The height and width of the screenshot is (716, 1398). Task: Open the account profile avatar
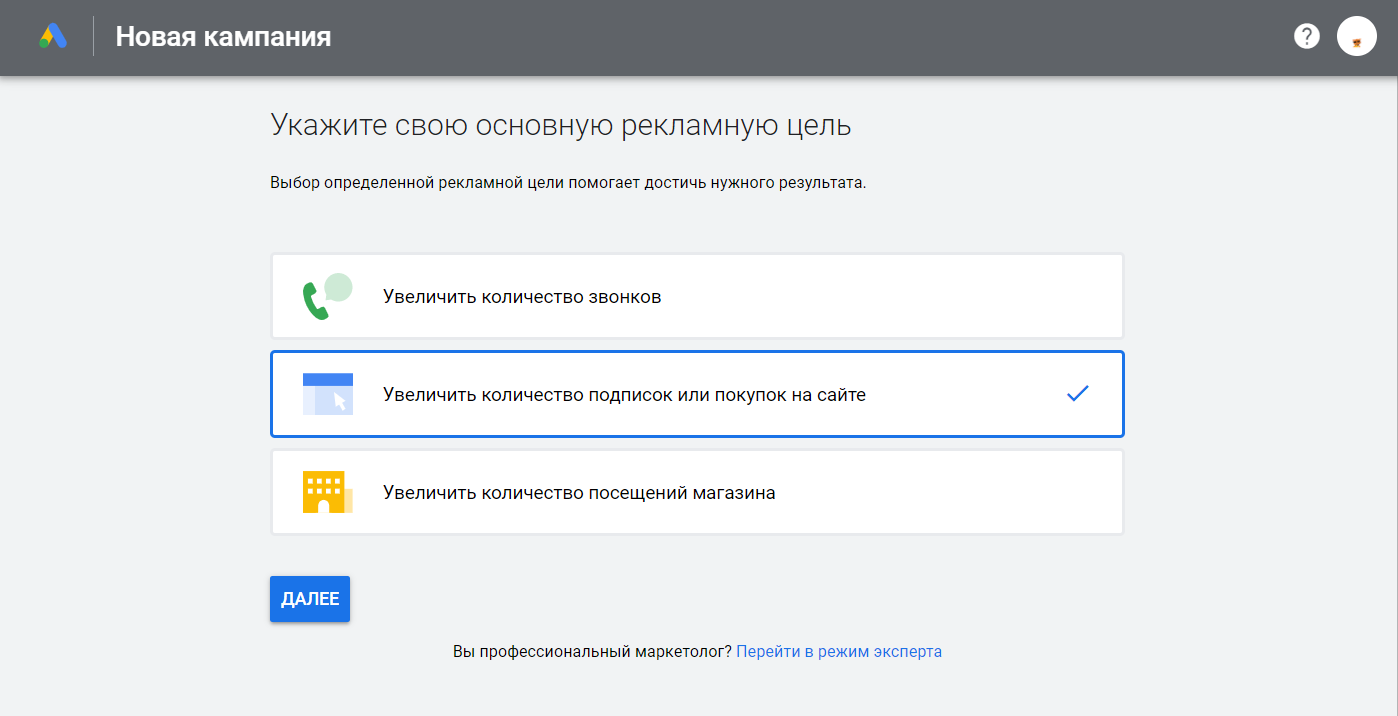pos(1356,37)
